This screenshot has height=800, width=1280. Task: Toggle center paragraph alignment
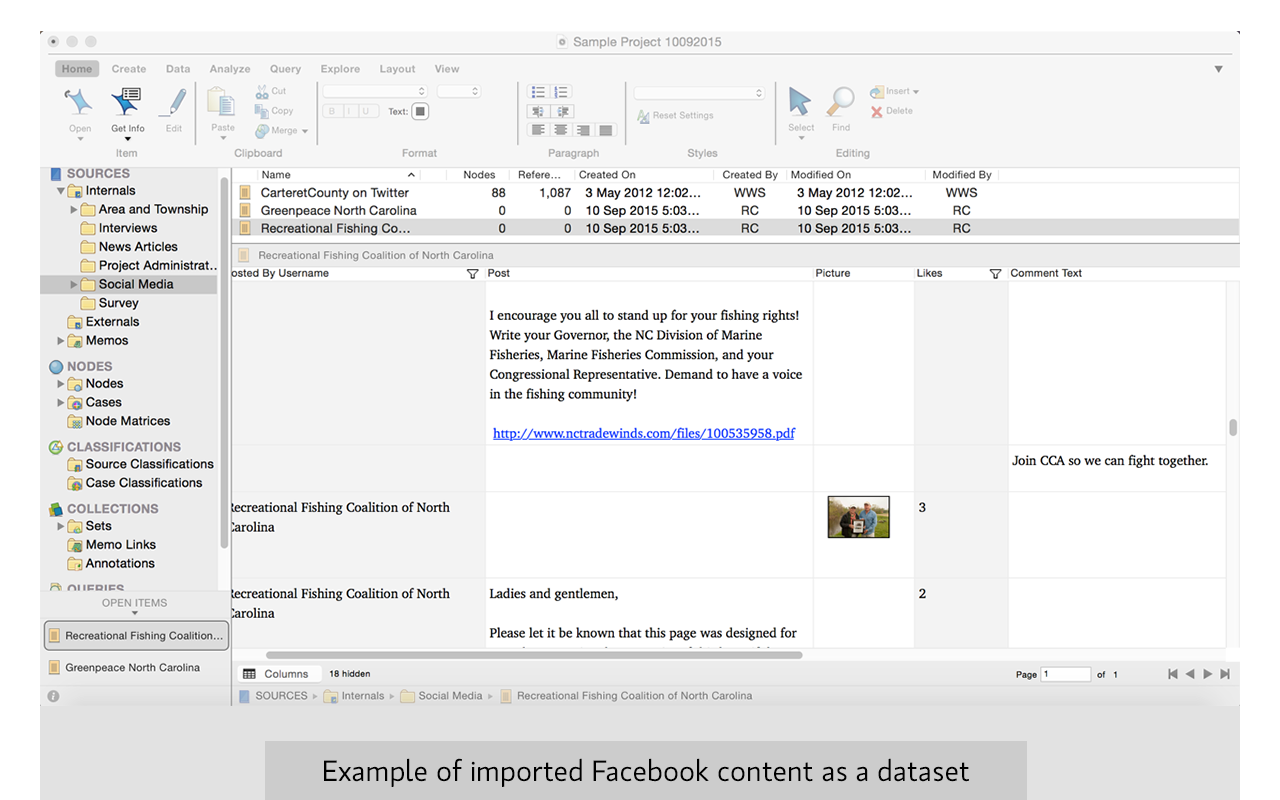[561, 130]
